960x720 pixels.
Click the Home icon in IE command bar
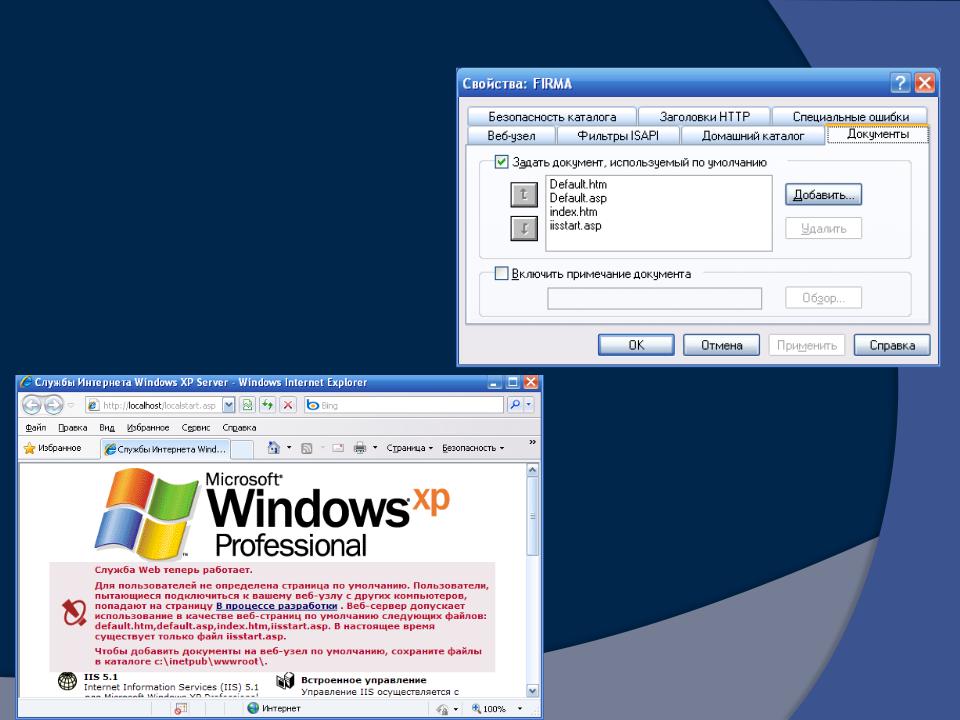274,448
